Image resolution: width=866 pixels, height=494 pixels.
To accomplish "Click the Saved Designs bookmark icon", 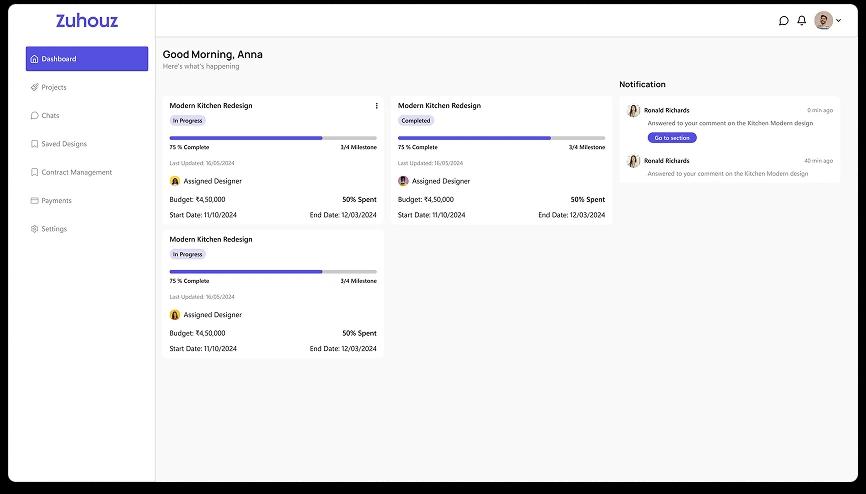I will [x=35, y=144].
